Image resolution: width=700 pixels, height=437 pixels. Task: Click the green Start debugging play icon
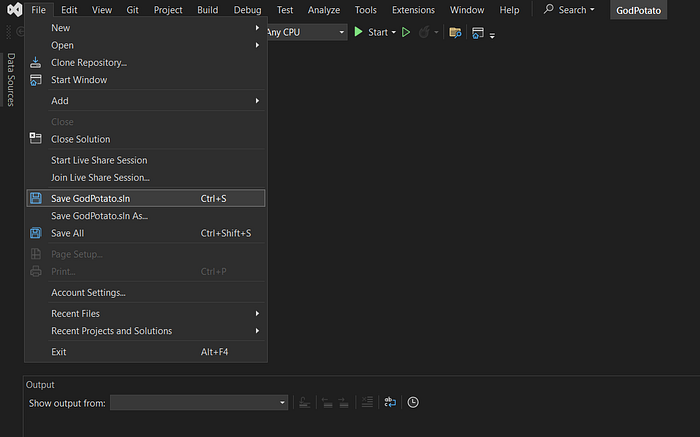point(358,32)
